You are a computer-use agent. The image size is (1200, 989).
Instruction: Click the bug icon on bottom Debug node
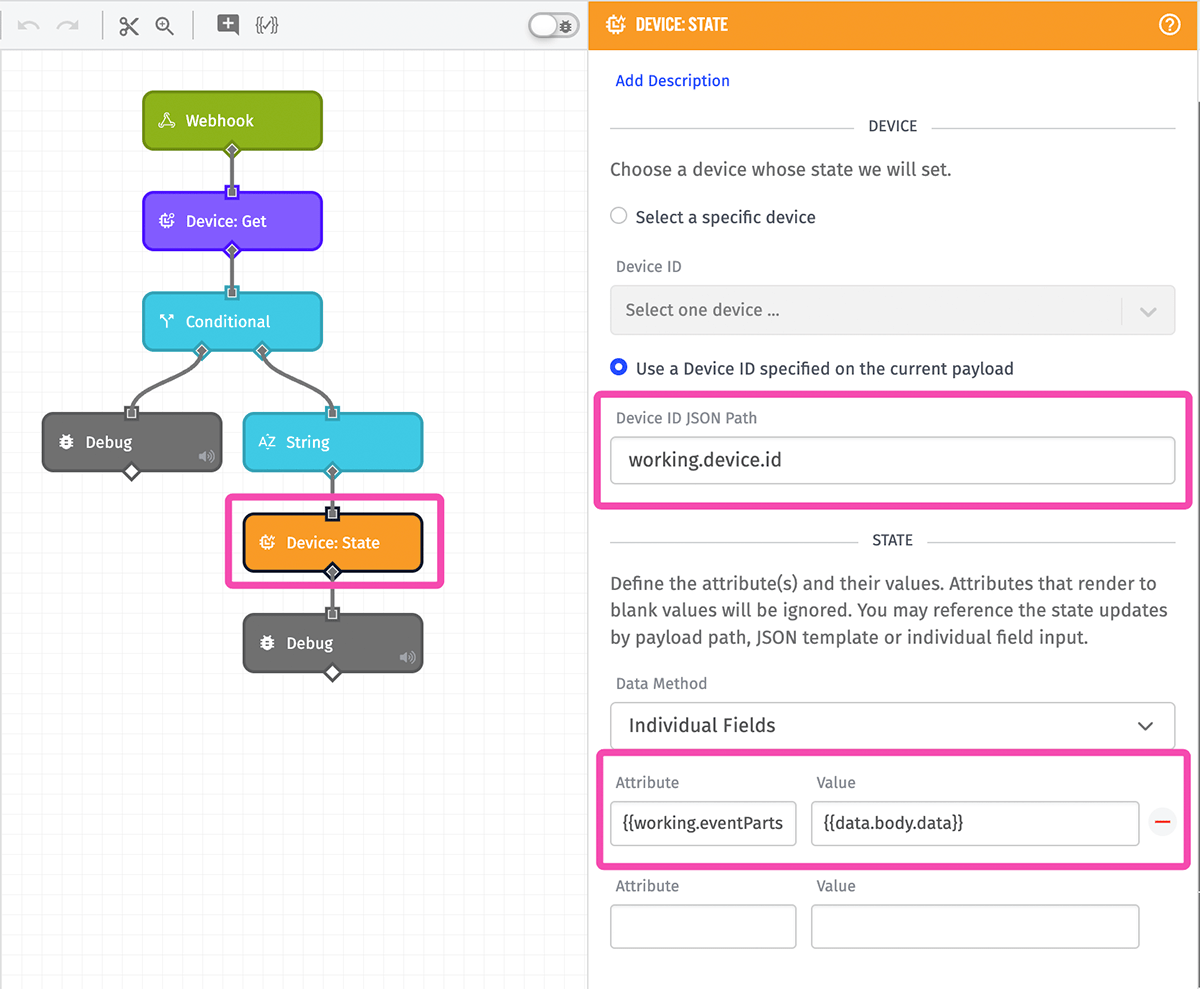(x=268, y=643)
